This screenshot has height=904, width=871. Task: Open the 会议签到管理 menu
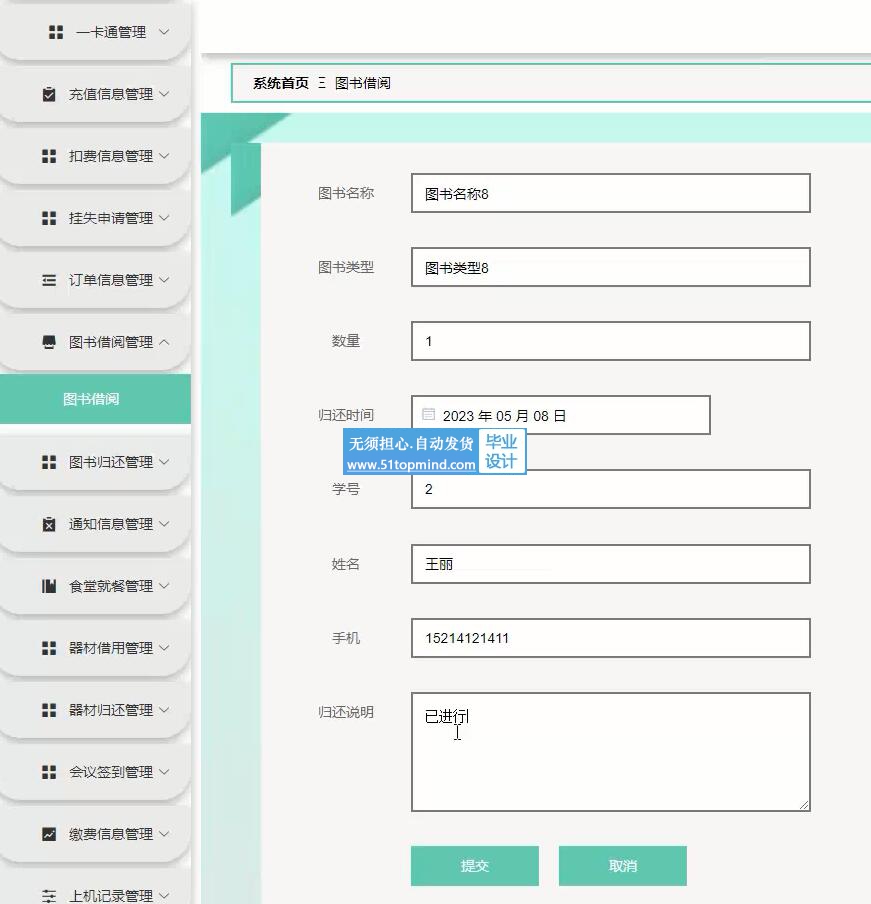tap(110, 772)
